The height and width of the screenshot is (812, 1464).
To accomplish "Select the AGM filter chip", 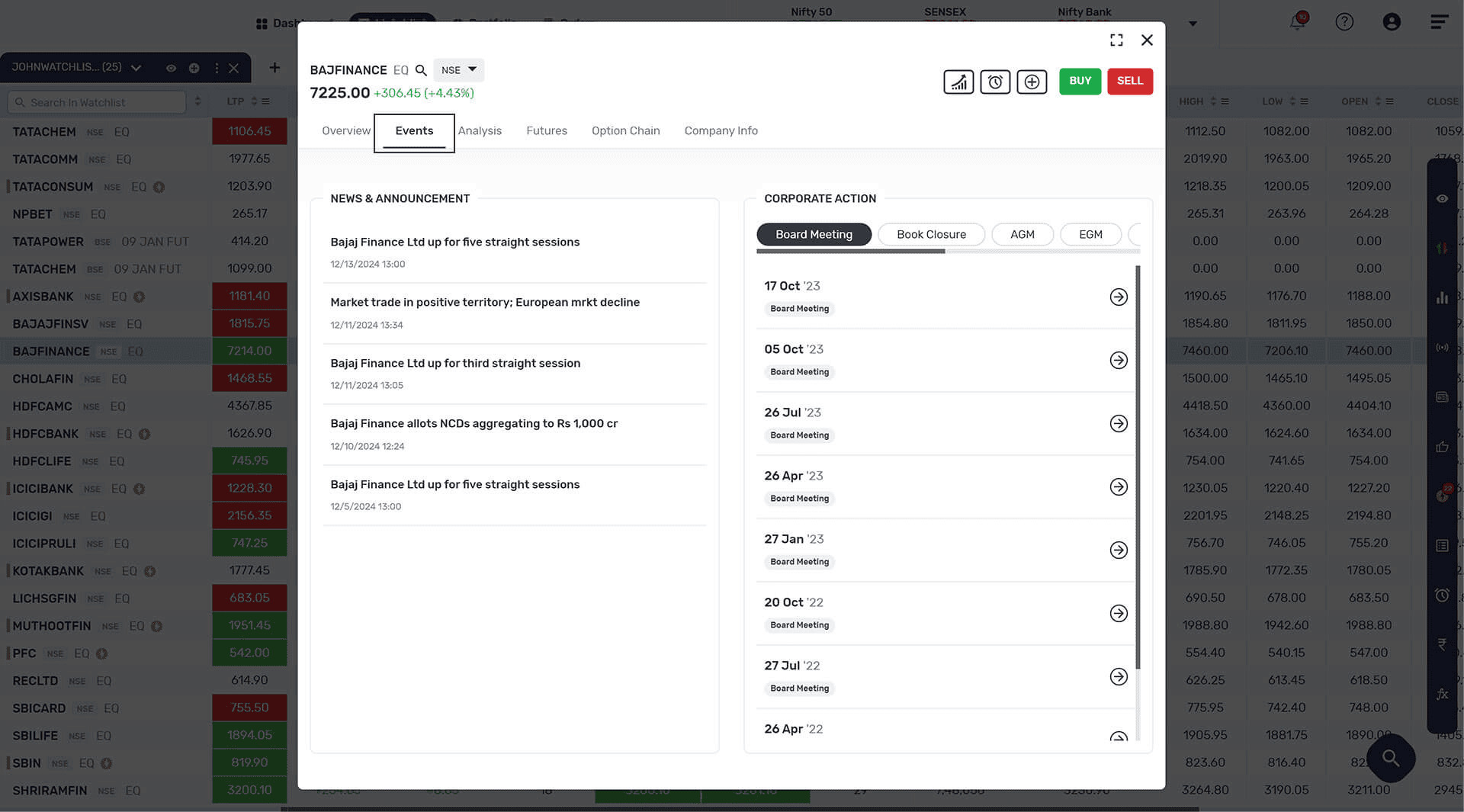I will tap(1022, 234).
